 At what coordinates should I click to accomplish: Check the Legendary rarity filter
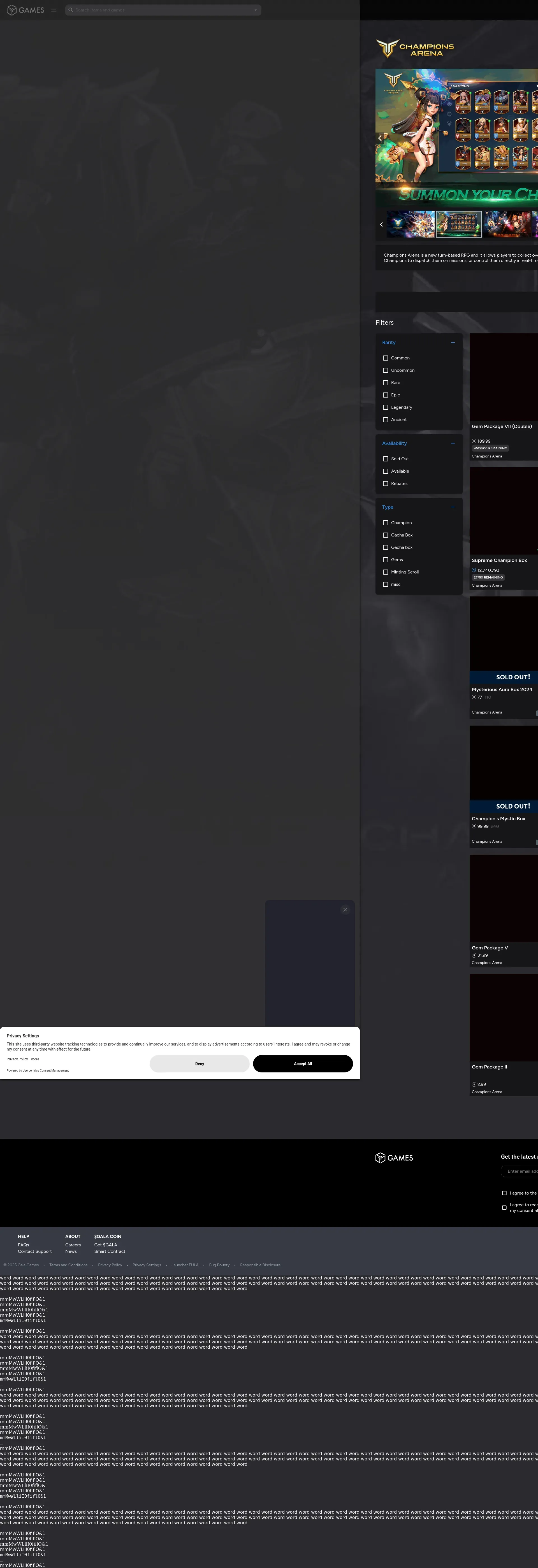tap(385, 407)
